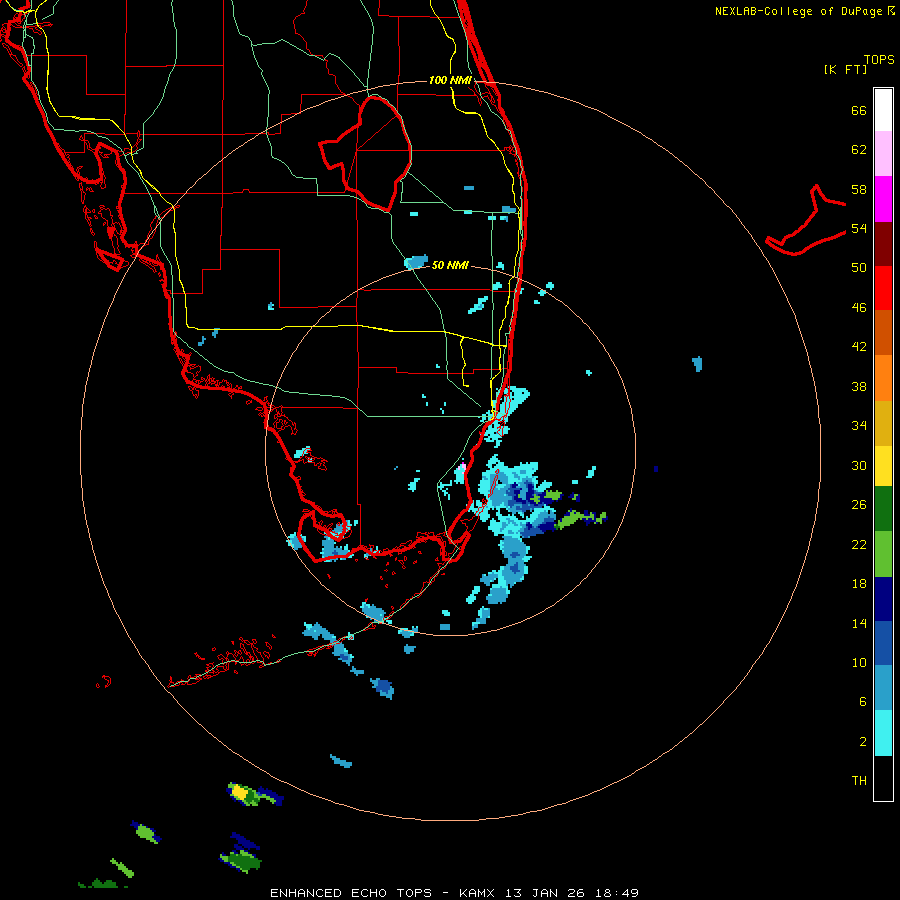Screen dimensions: 900x900
Task: Click the 66 legend value
Action: (x=859, y=110)
